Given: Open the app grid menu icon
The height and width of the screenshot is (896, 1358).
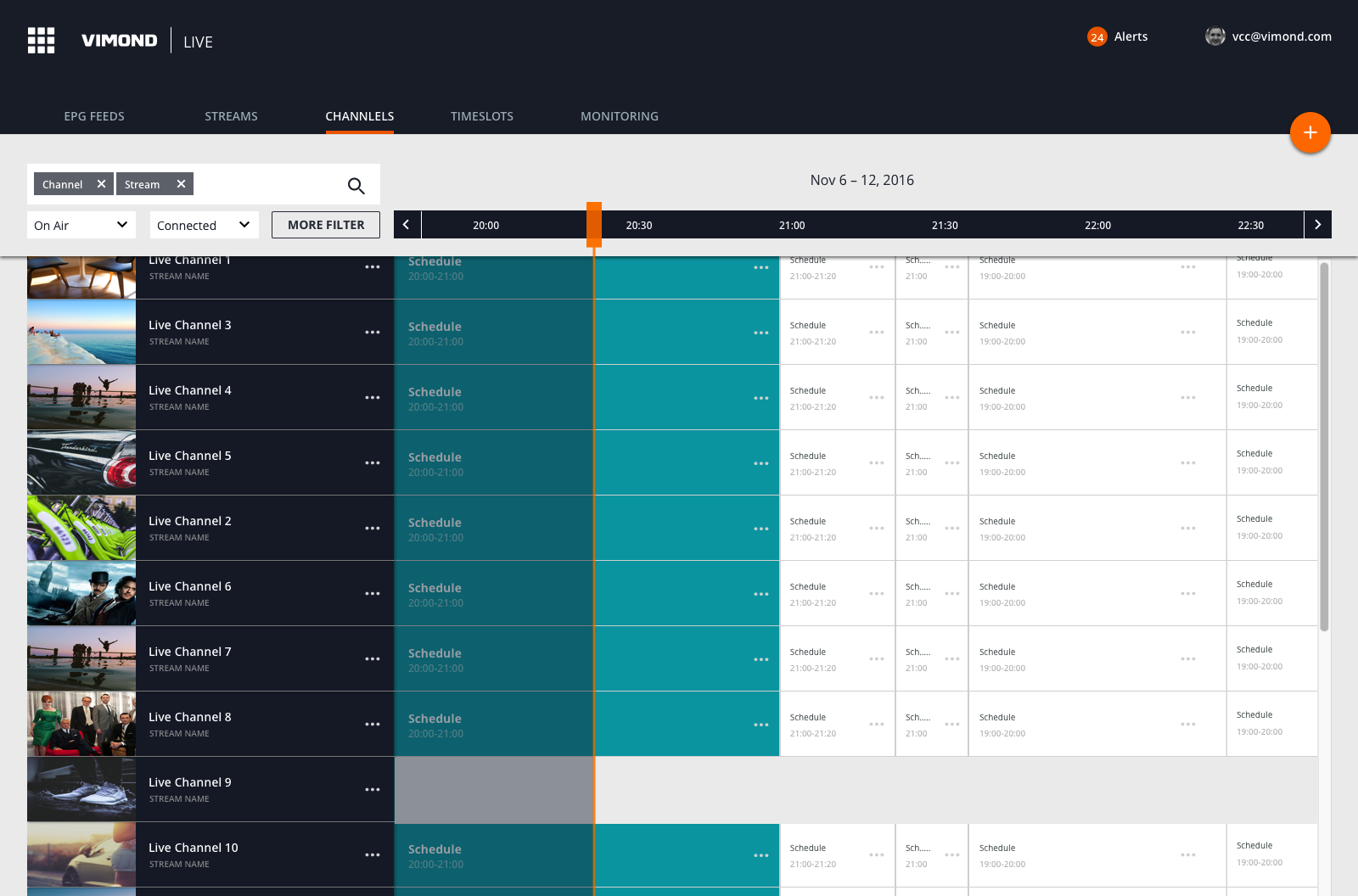Looking at the screenshot, I should coord(41,40).
